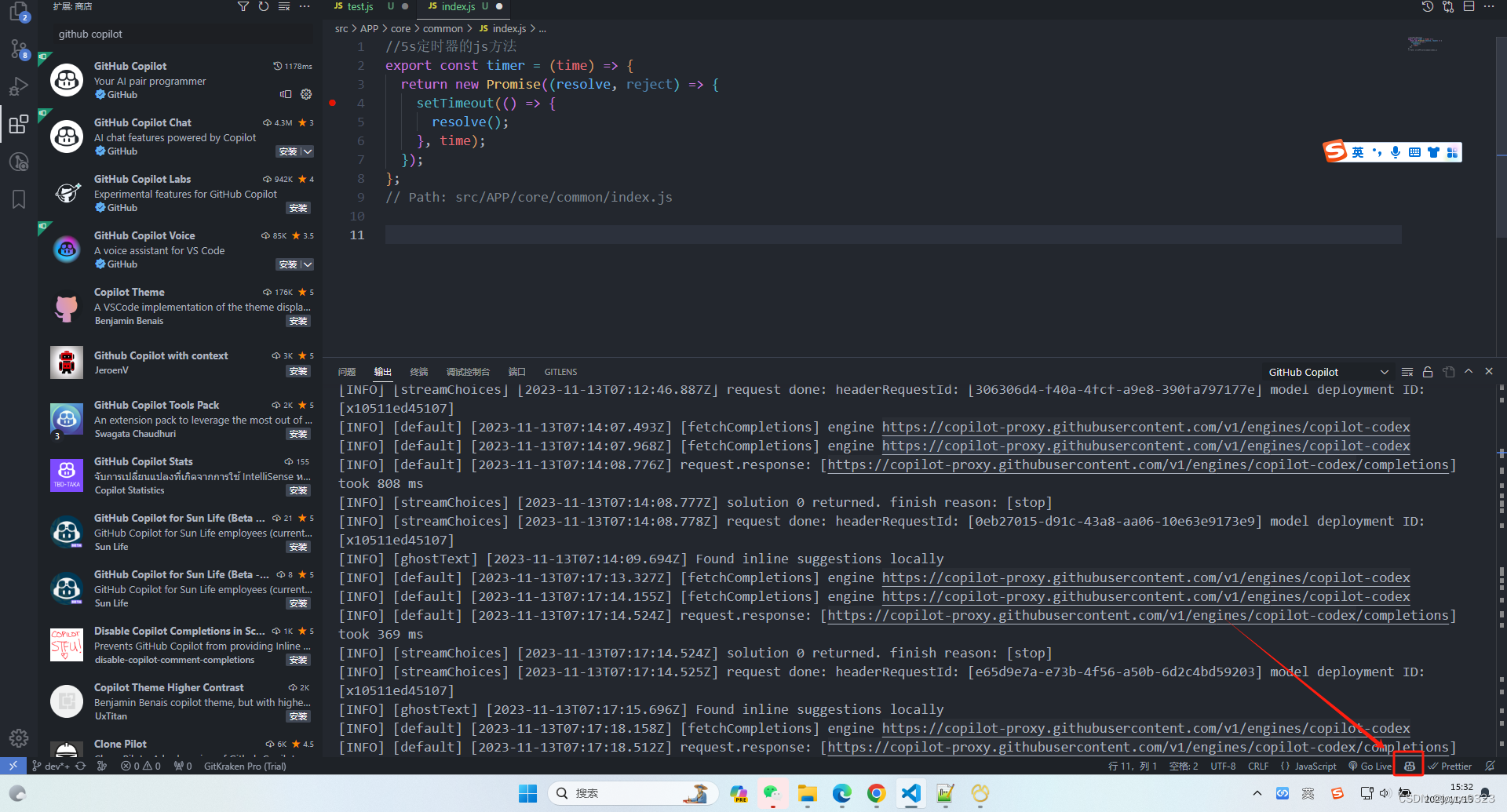Switch to the GITLENS panel tab
Image resolution: width=1507 pixels, height=812 pixels.
tap(560, 372)
